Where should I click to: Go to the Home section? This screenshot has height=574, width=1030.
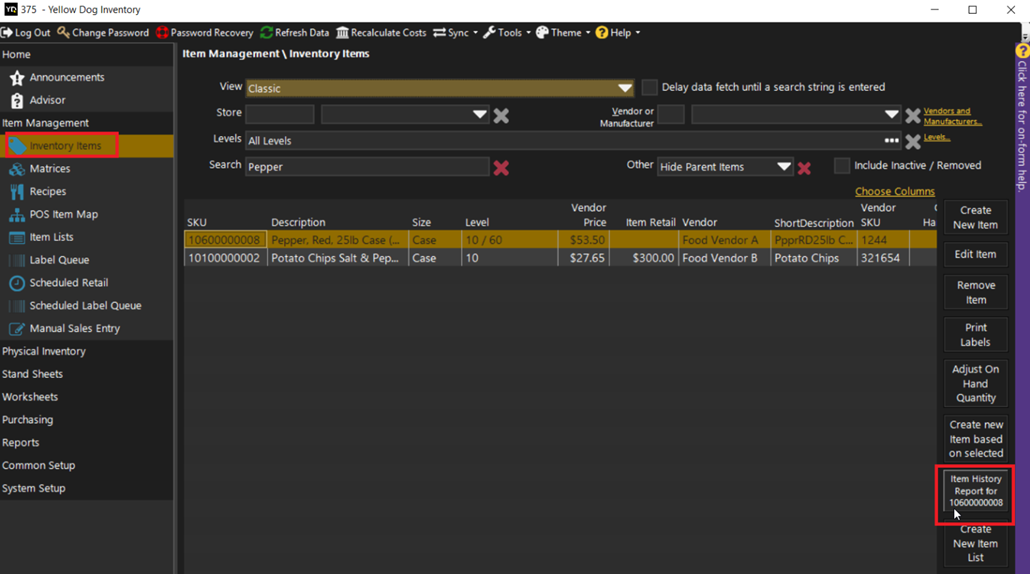tap(16, 55)
